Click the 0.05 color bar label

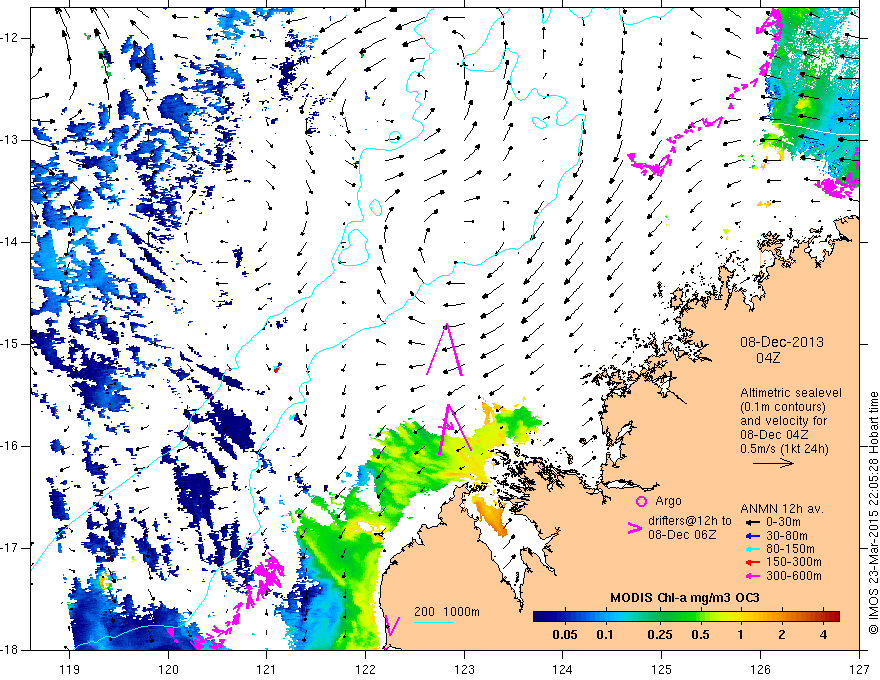point(565,635)
